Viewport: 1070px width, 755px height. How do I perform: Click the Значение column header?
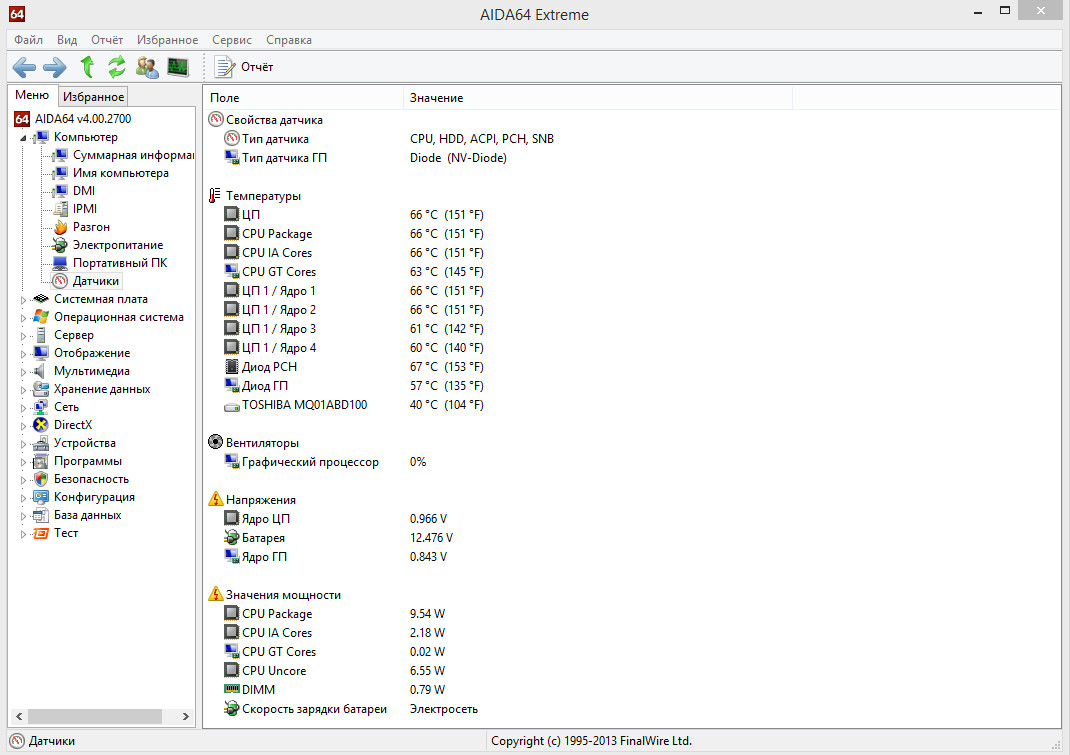(x=598, y=98)
